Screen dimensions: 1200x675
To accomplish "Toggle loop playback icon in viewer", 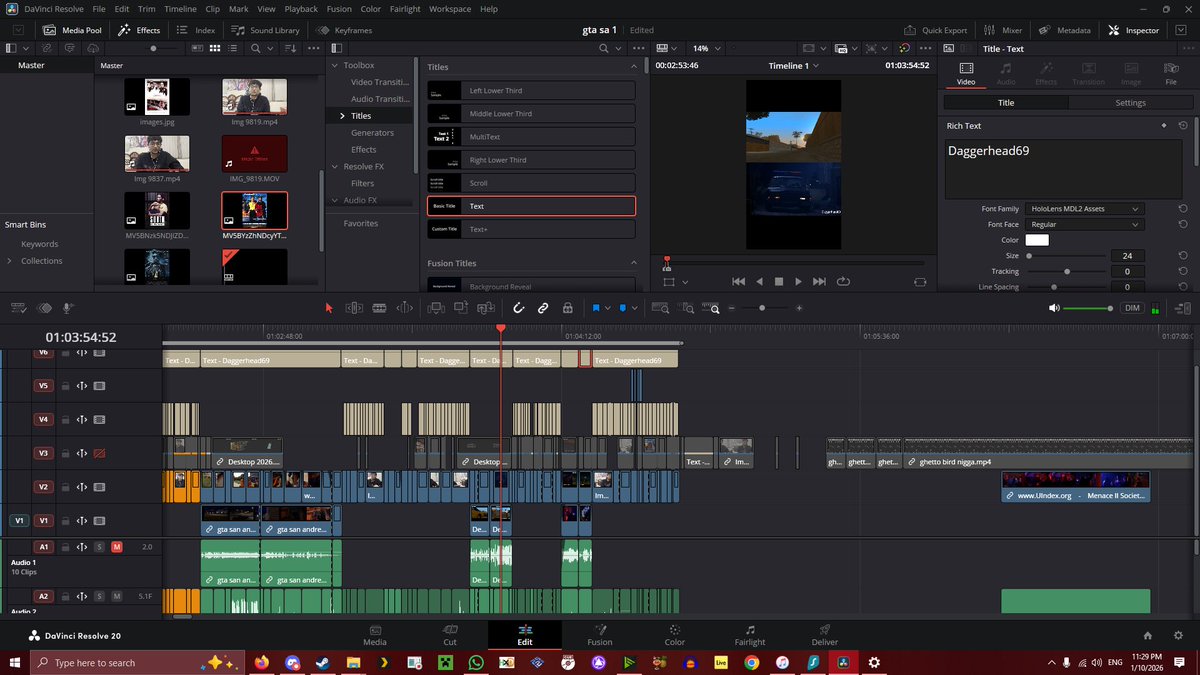I will point(843,282).
